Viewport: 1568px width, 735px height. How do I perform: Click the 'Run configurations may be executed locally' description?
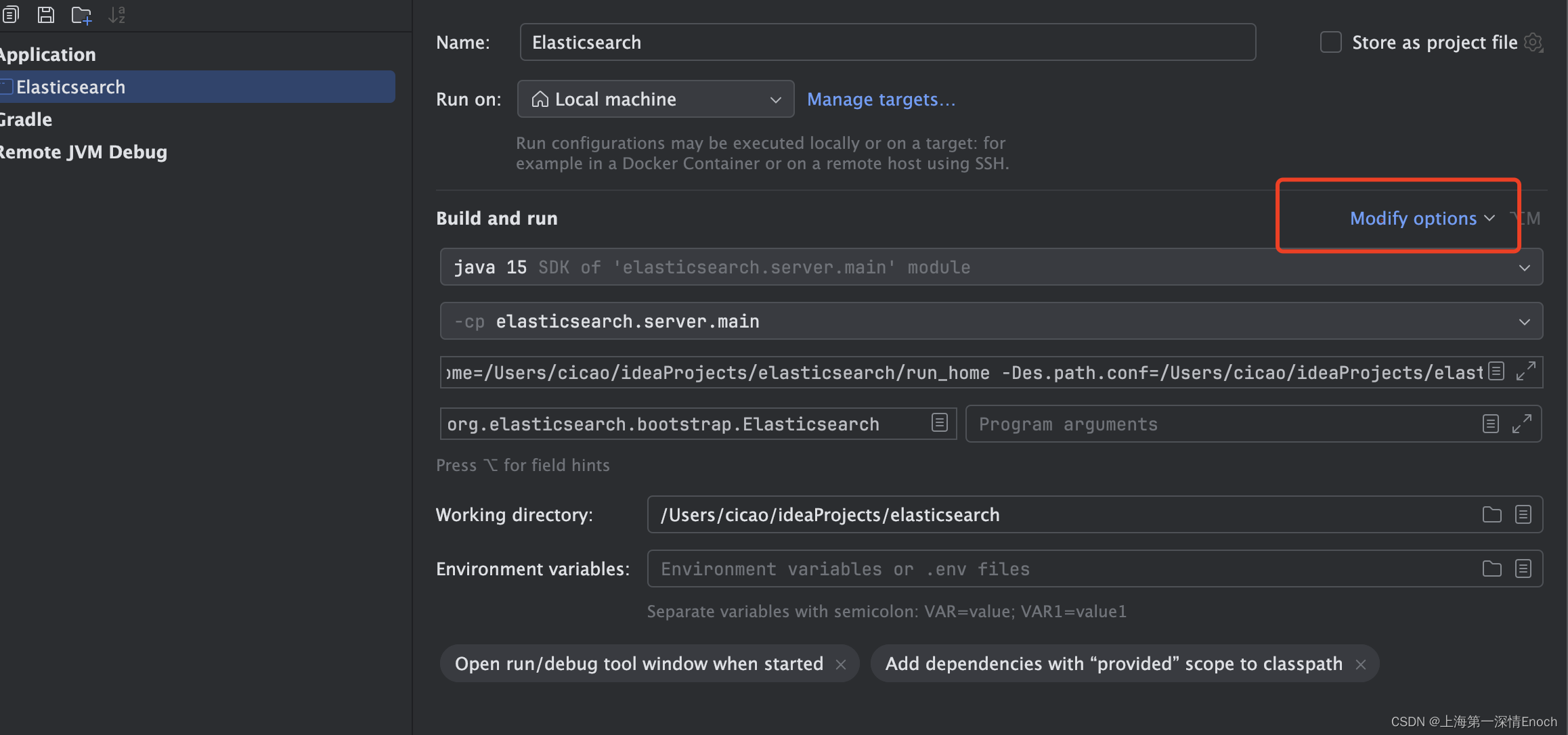click(x=762, y=153)
